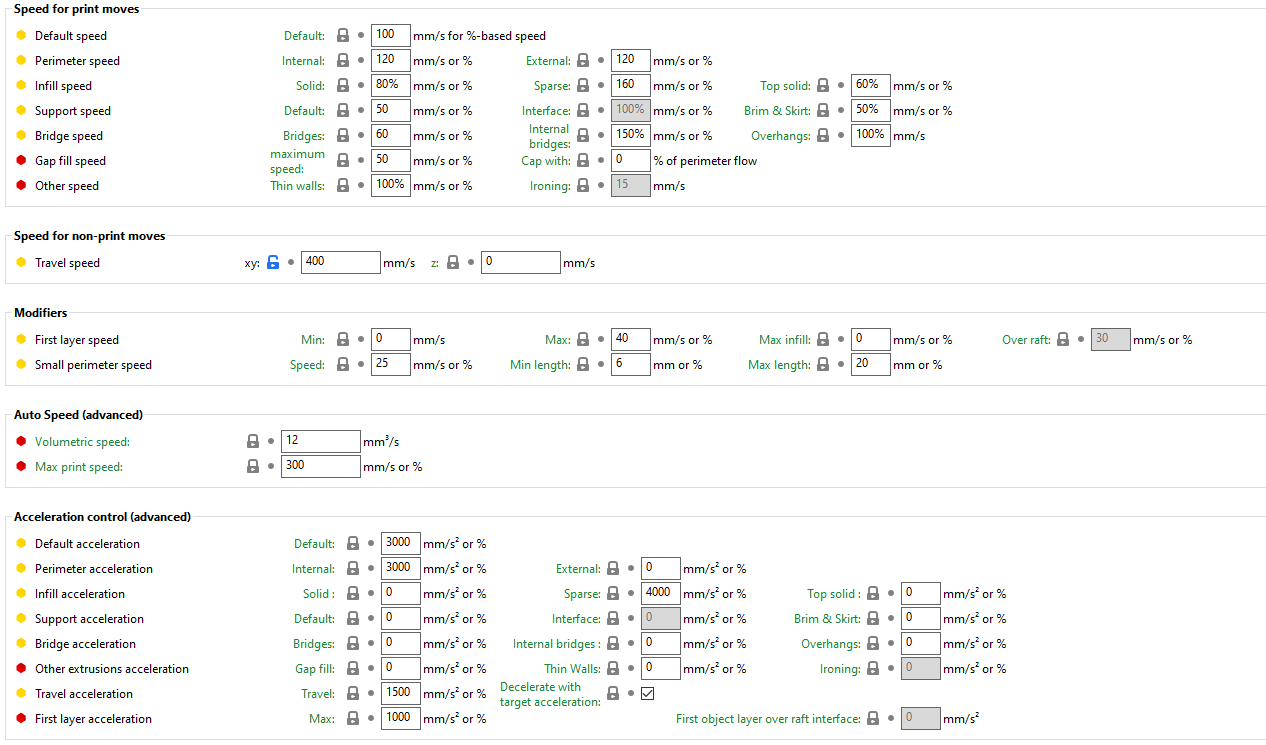Viewport: 1266px width, 745px height.
Task: Click the unlocked blue lock for Travel xy
Action: pyautogui.click(x=273, y=263)
